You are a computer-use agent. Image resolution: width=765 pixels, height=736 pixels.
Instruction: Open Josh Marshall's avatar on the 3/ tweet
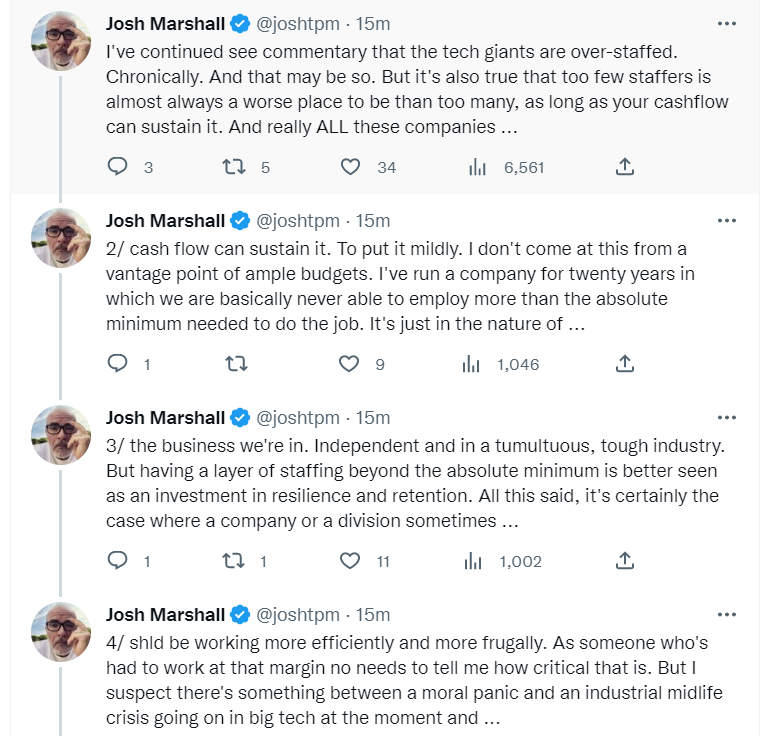click(62, 435)
